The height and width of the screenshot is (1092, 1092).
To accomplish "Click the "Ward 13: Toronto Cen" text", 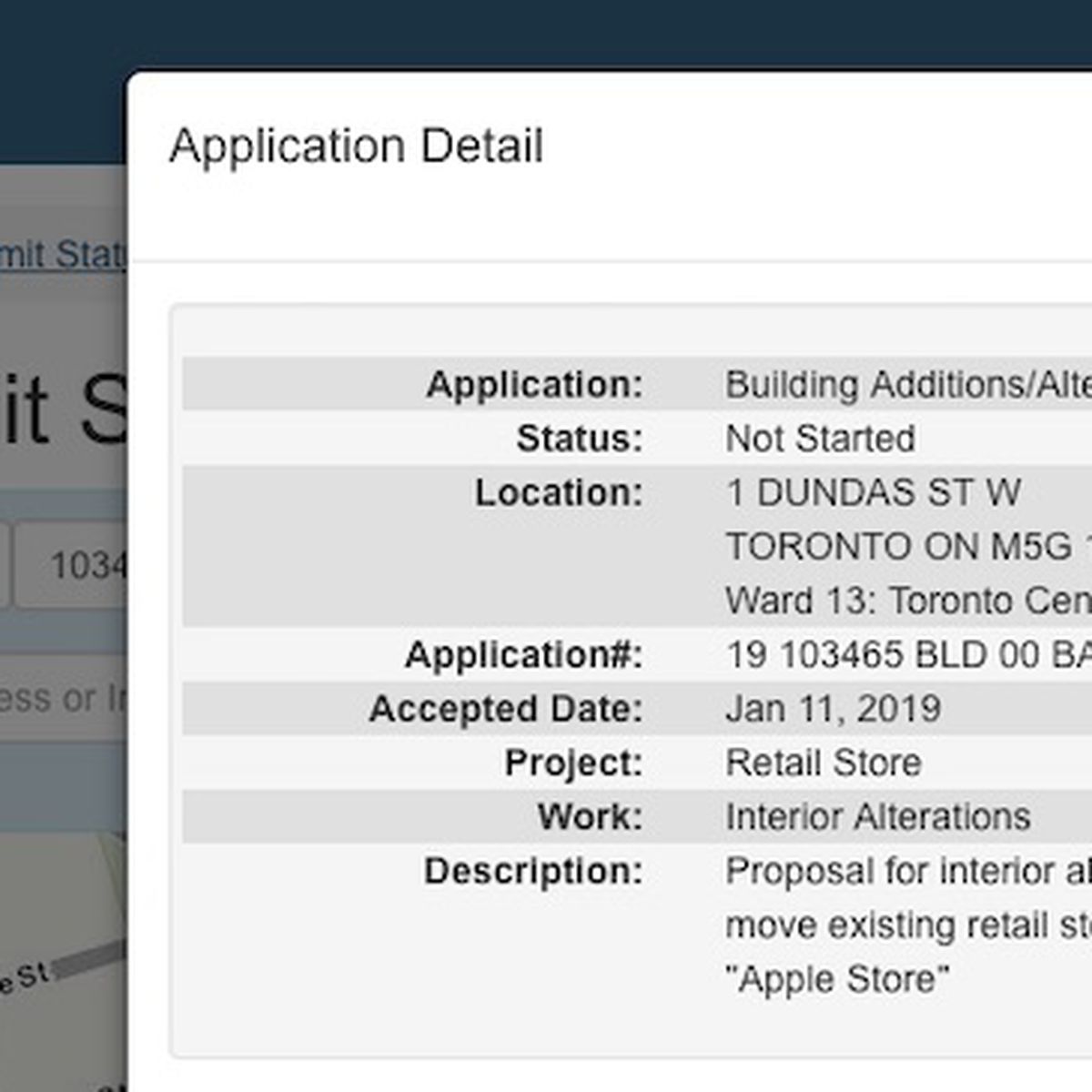I will 906,601.
